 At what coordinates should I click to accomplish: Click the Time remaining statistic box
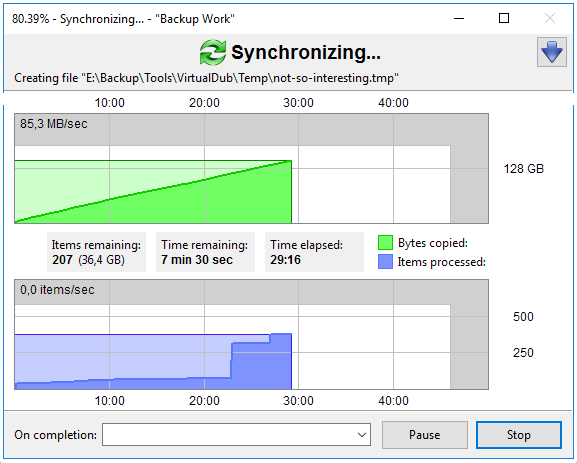(x=205, y=252)
